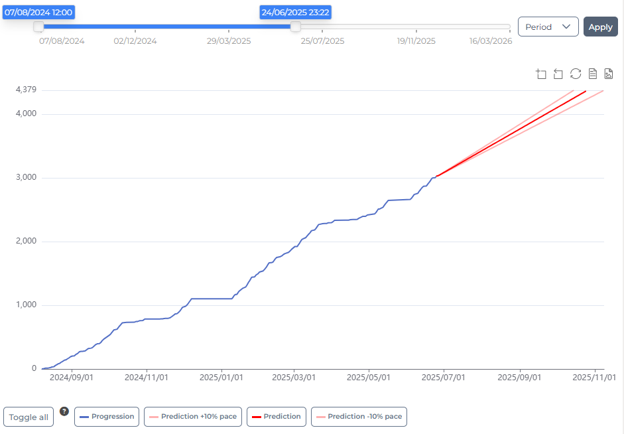
Task: Click the help question mark icon
Action: [x=65, y=411]
